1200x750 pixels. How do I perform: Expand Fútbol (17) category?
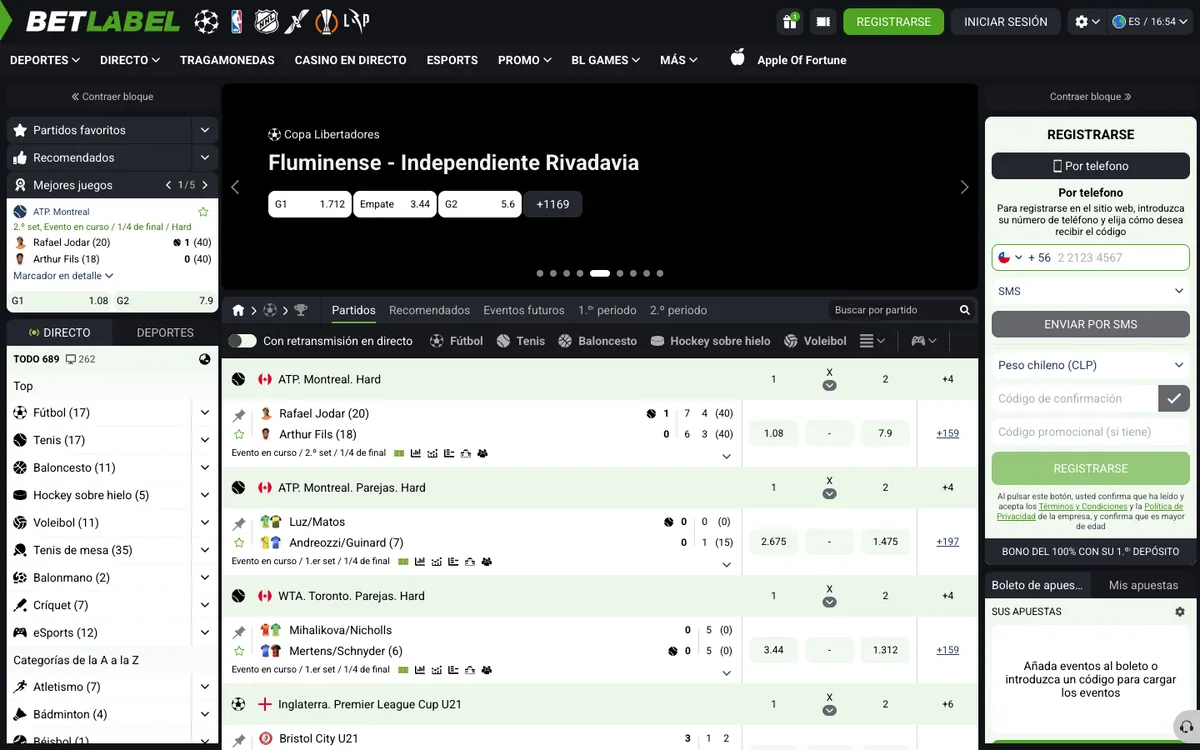pos(204,412)
